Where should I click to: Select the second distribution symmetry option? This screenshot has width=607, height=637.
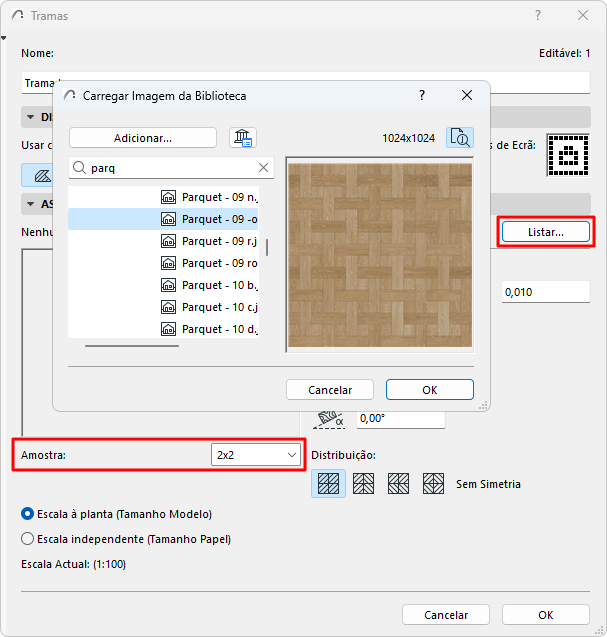[x=363, y=483]
